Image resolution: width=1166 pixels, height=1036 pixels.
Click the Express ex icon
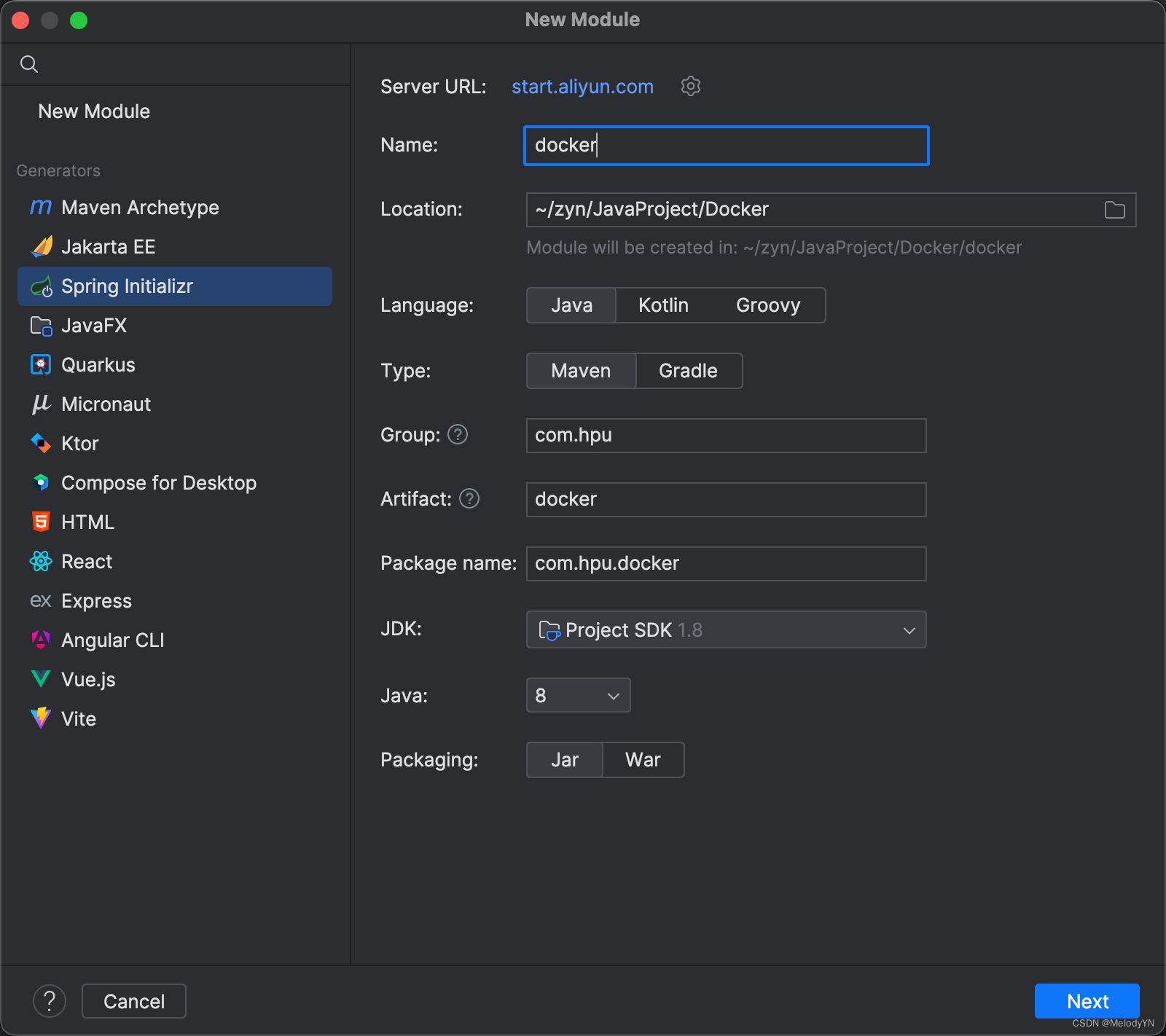pyautogui.click(x=41, y=601)
